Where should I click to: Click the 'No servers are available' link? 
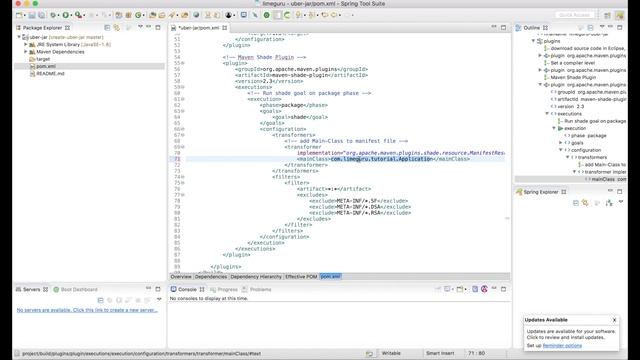point(87,310)
